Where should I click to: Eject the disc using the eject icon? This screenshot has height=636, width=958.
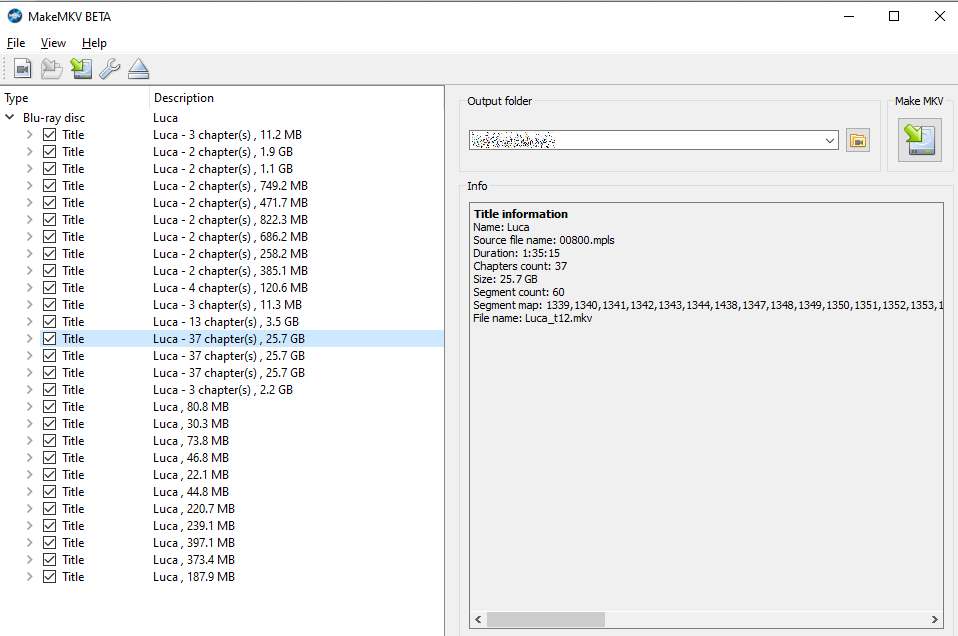pos(139,69)
